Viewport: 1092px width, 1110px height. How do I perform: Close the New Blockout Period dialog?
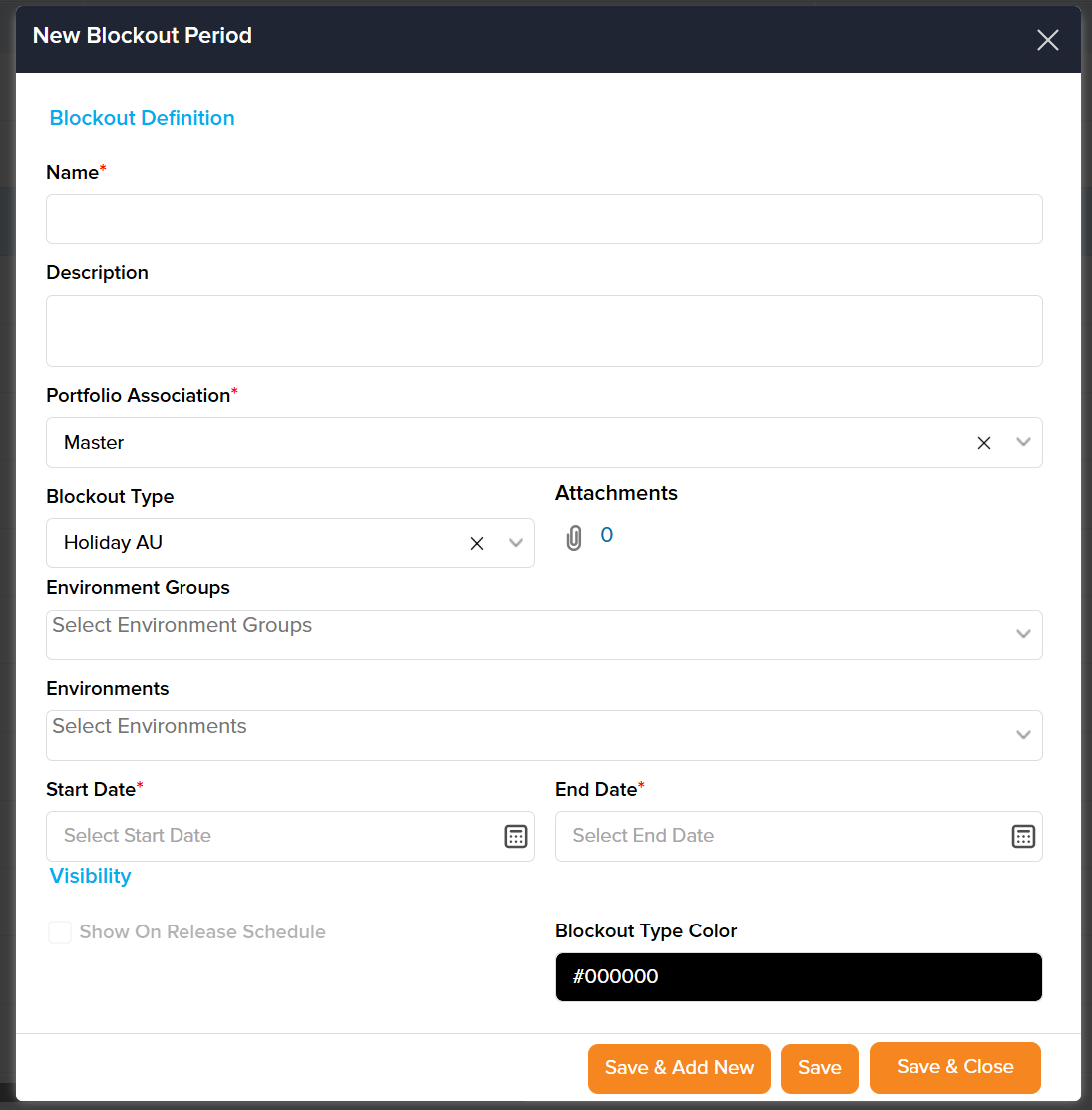click(x=1047, y=40)
